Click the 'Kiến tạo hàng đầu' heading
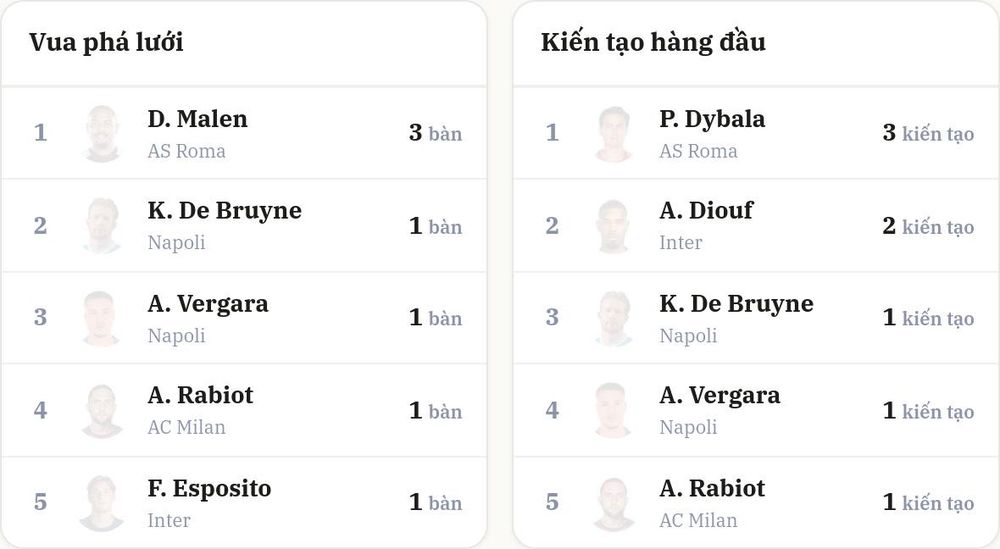The image size is (1000, 549). tap(653, 43)
